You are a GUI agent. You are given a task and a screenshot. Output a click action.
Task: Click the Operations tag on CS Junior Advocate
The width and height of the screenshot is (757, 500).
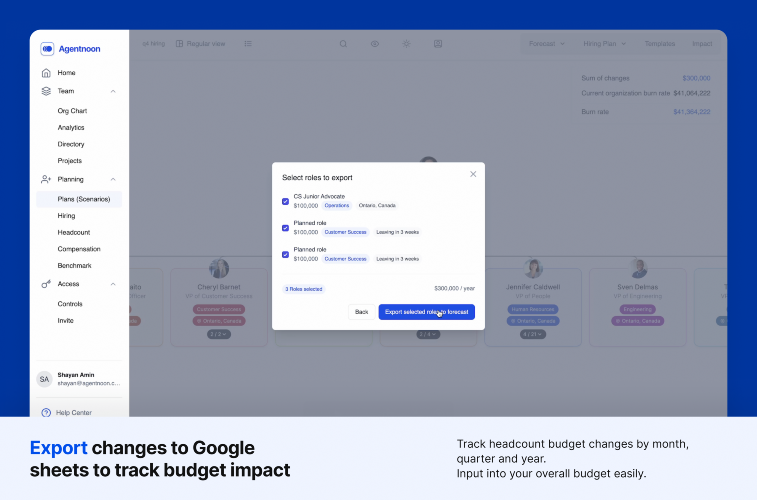click(x=336, y=206)
